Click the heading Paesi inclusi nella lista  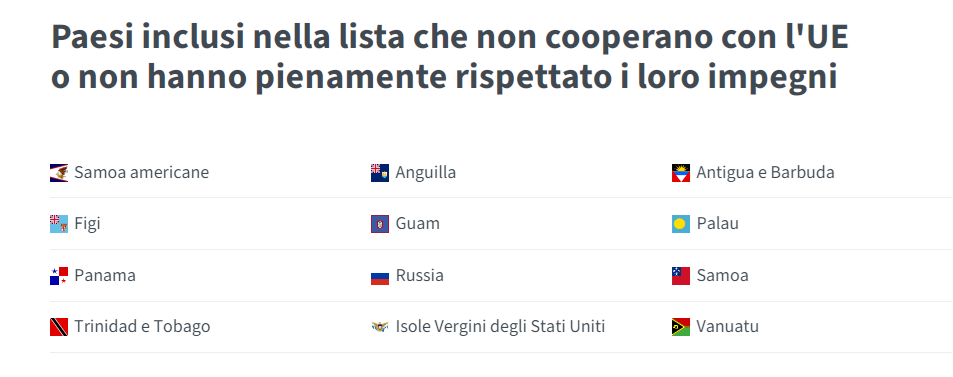pos(450,57)
